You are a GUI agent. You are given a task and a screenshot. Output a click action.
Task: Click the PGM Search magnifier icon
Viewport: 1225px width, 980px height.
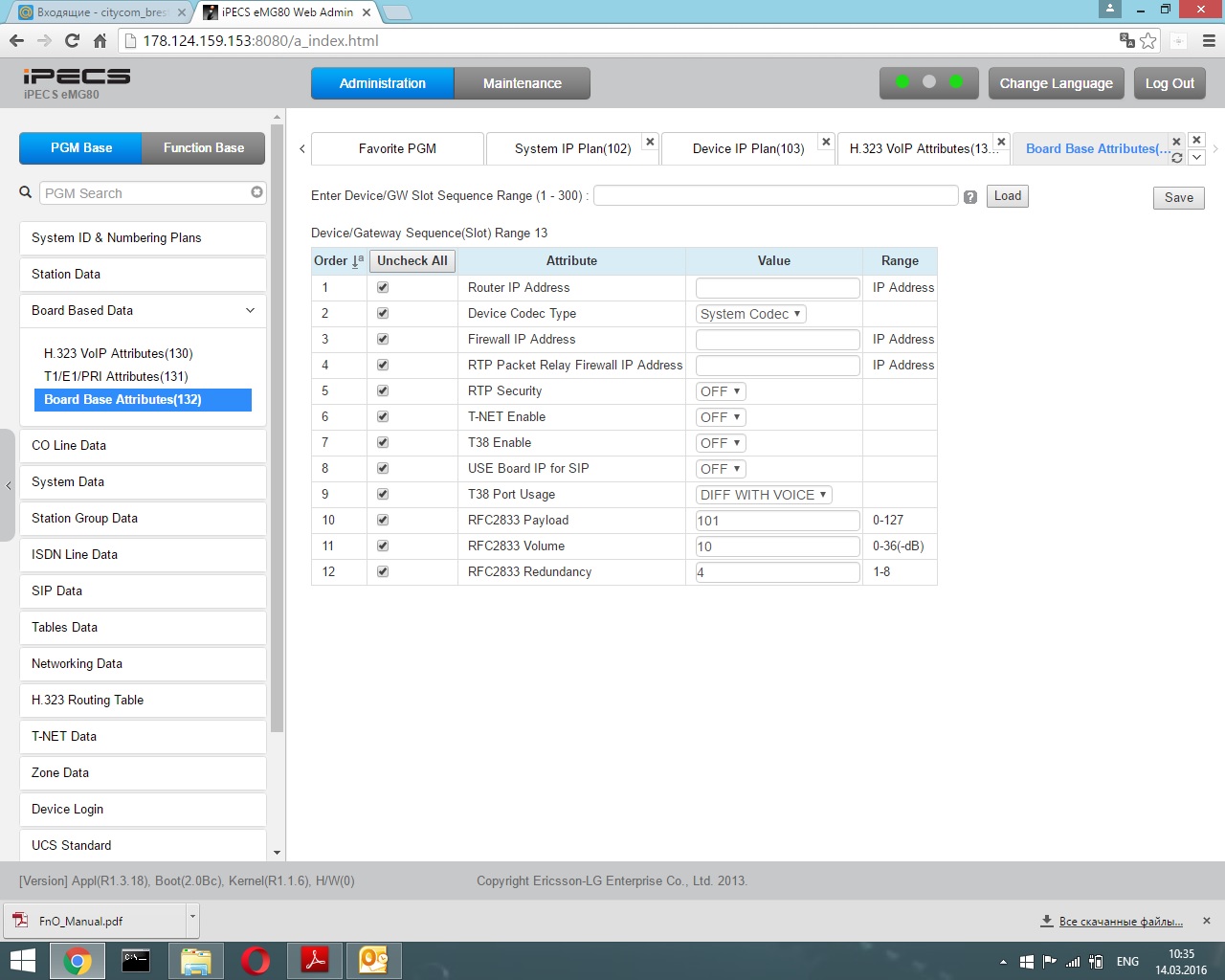(x=26, y=192)
